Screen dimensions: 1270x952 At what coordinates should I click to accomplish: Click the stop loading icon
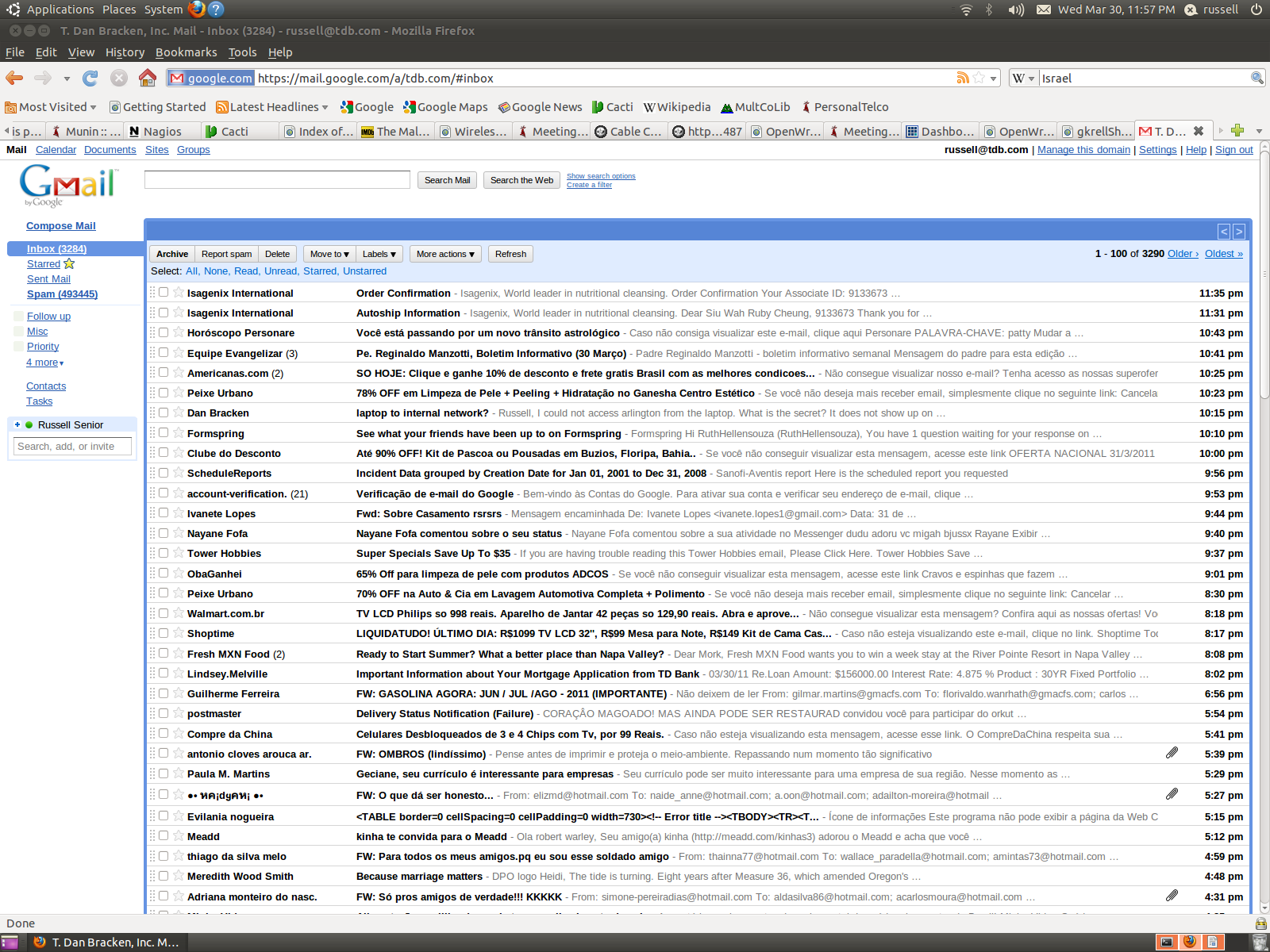(x=119, y=78)
